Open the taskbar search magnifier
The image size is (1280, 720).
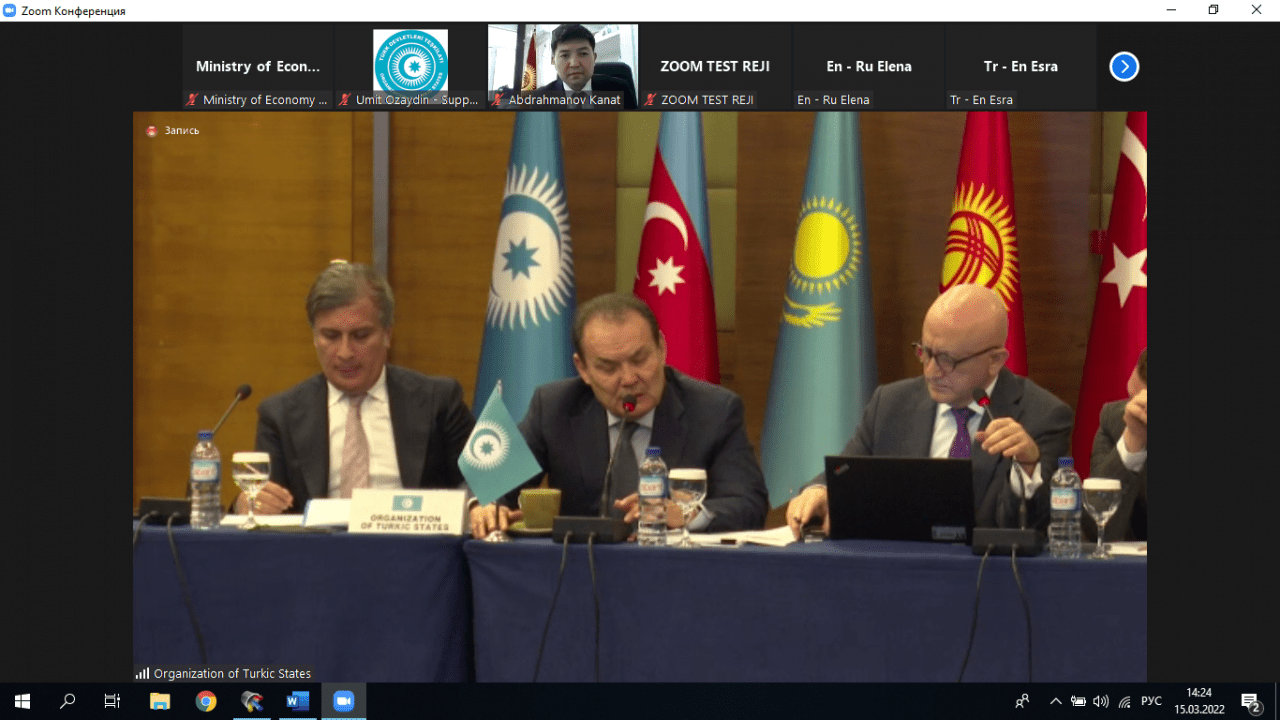click(67, 701)
